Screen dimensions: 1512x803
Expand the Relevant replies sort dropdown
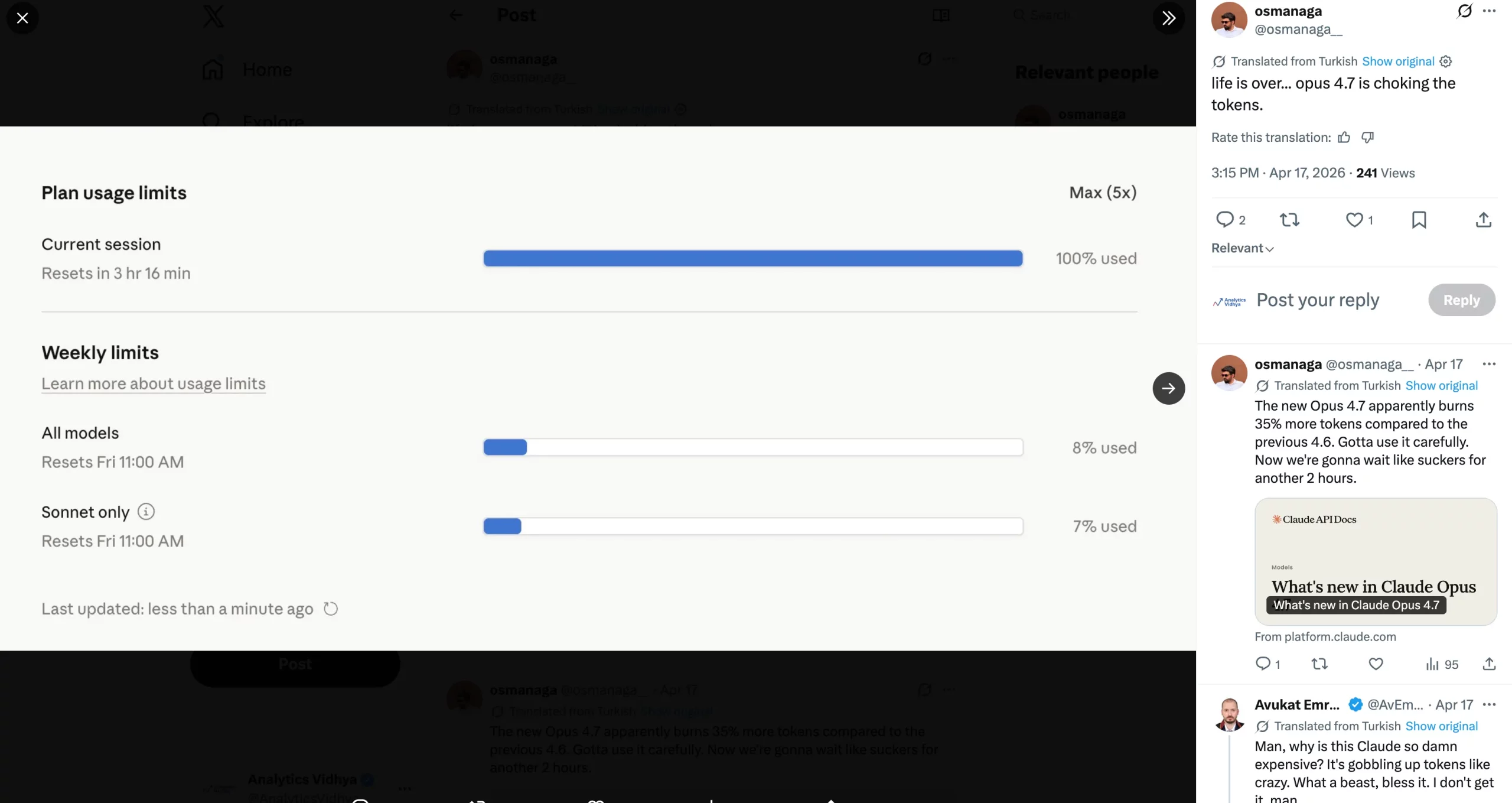point(1242,248)
